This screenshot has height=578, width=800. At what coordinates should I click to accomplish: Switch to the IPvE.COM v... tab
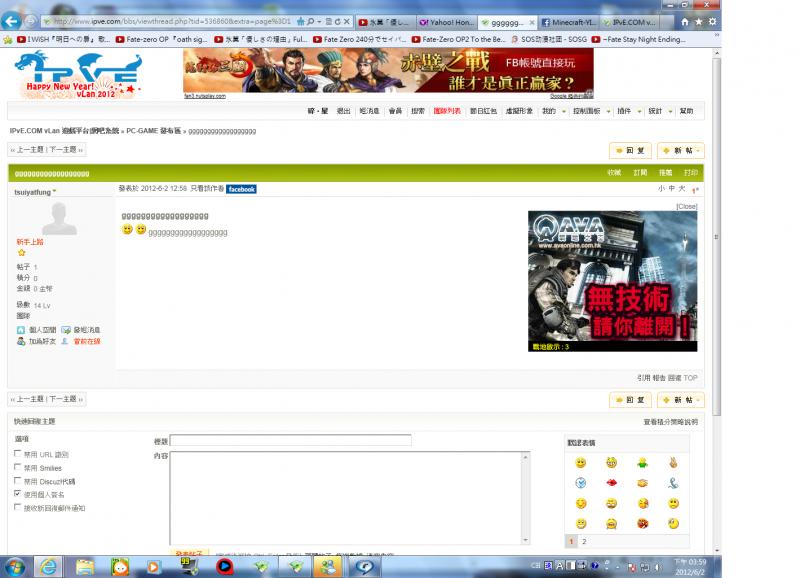click(x=630, y=22)
